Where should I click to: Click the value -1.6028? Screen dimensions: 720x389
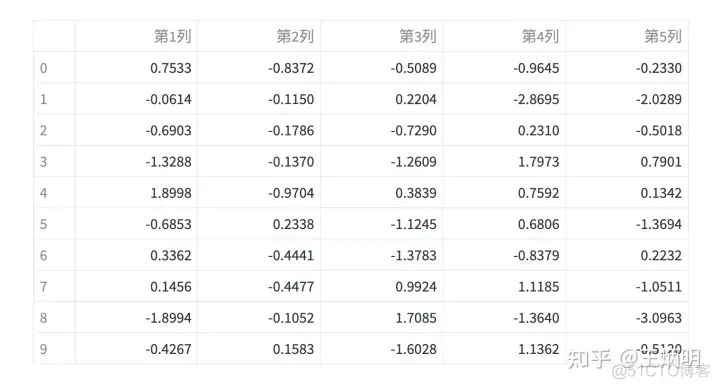coord(414,349)
